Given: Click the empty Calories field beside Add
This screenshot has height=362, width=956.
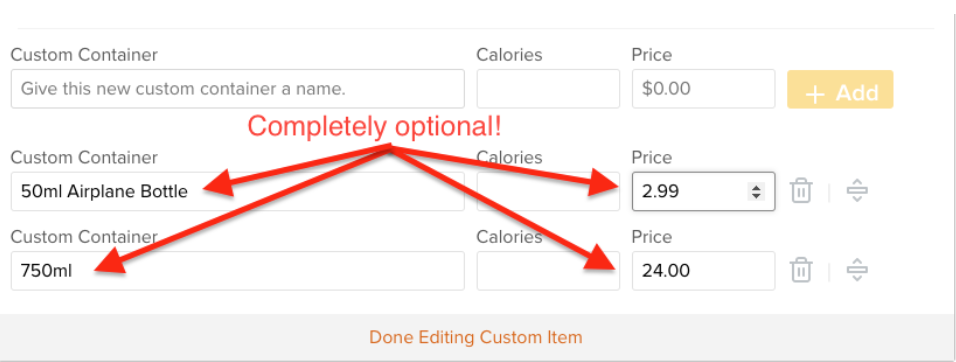Looking at the screenshot, I should coord(548,89).
